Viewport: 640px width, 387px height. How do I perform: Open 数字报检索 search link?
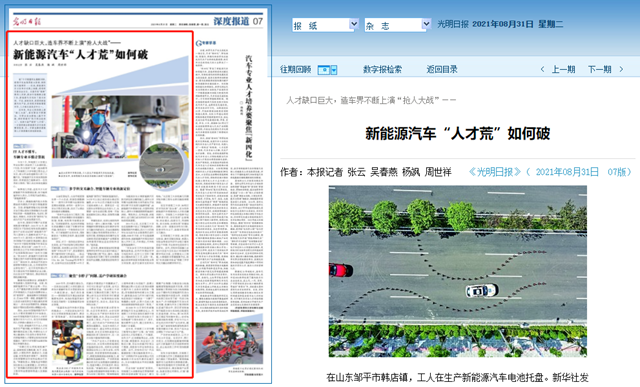pyautogui.click(x=382, y=69)
